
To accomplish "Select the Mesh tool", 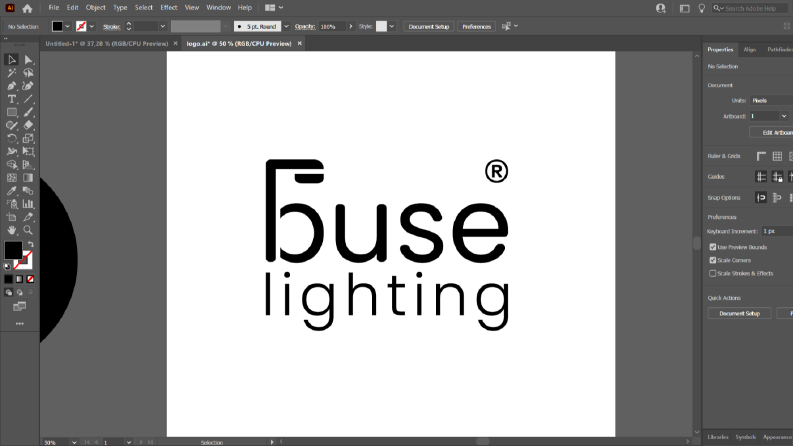I will coord(12,177).
